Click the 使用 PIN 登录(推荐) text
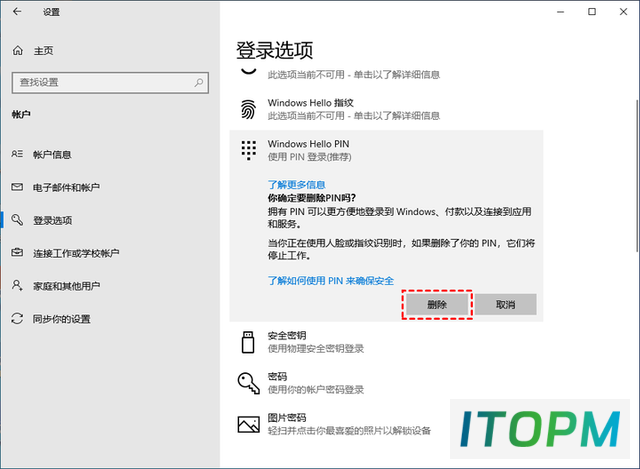640x469 pixels. point(309,157)
